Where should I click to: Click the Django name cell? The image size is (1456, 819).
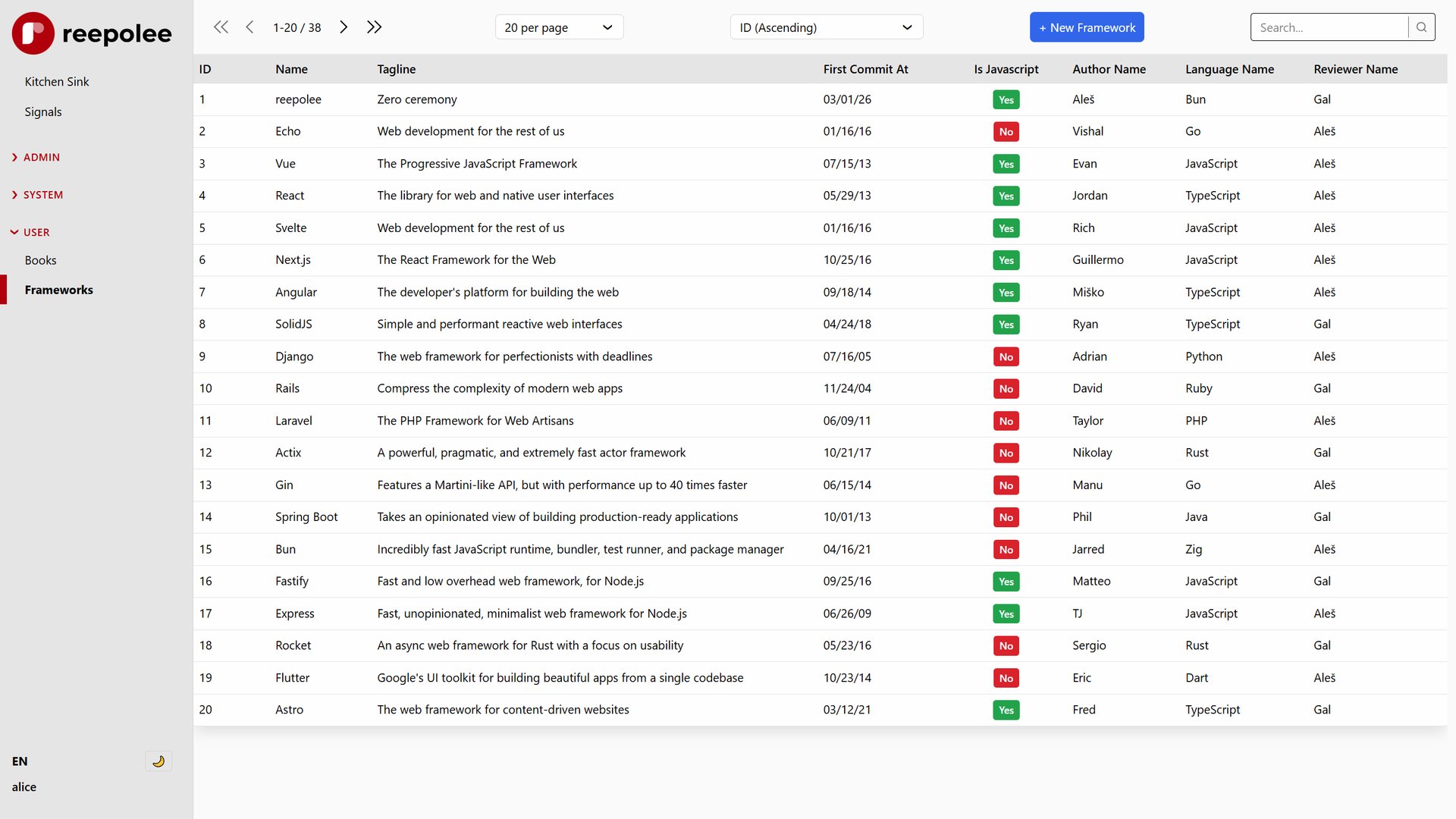pyautogui.click(x=294, y=356)
